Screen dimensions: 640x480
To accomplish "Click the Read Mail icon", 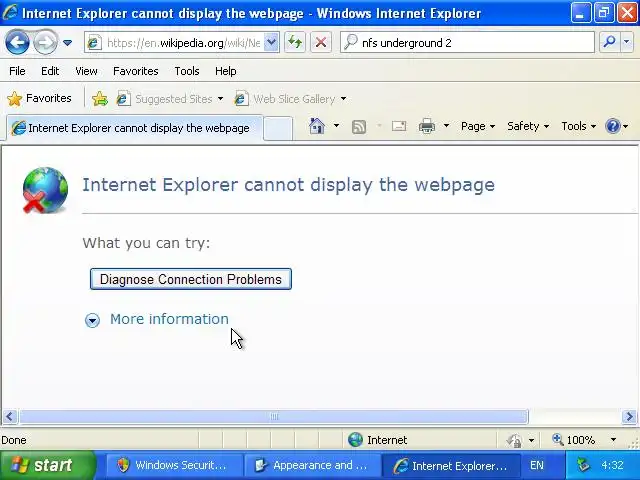I will point(399,126).
